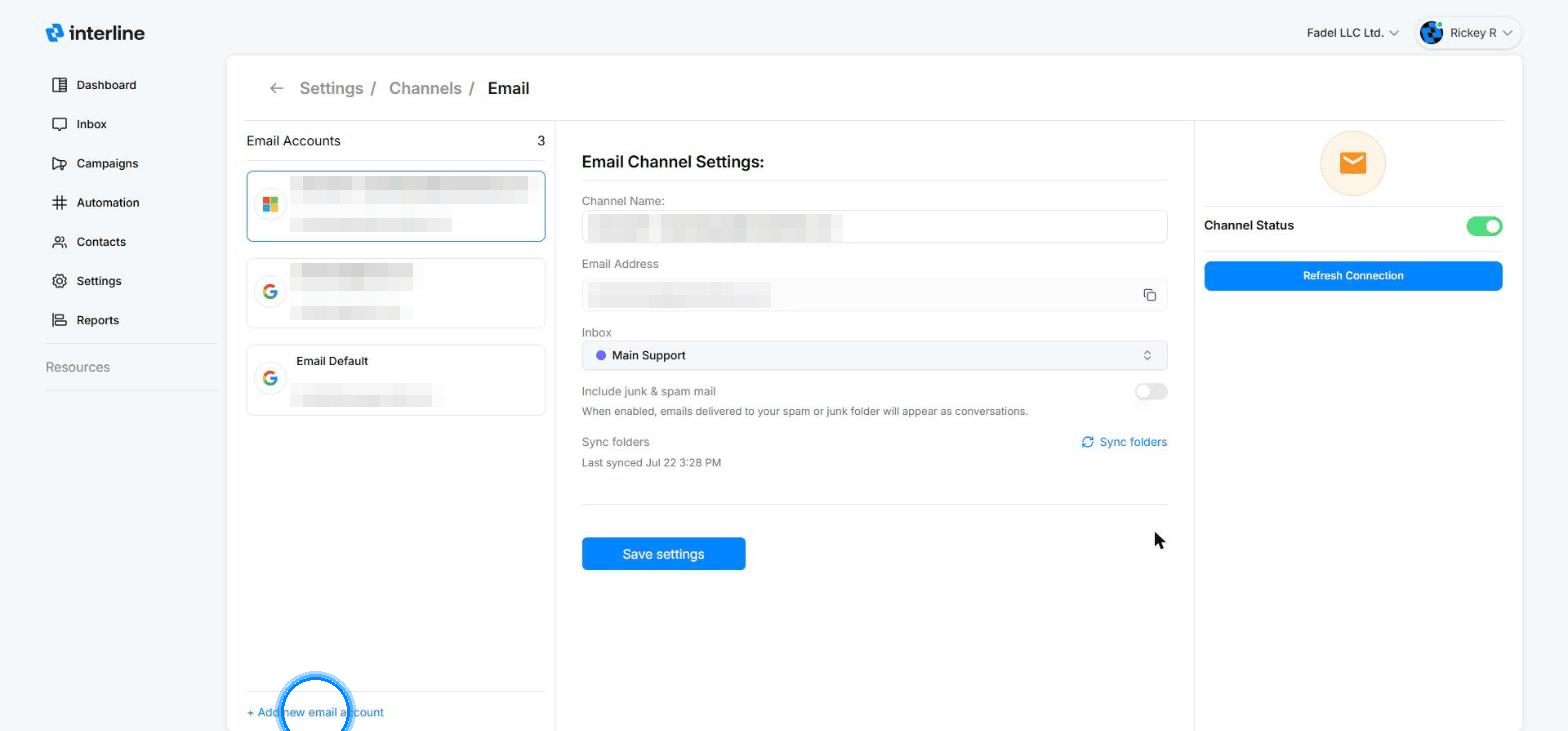The width and height of the screenshot is (1568, 731).
Task: Click the Refresh Connection button
Action: [1353, 276]
